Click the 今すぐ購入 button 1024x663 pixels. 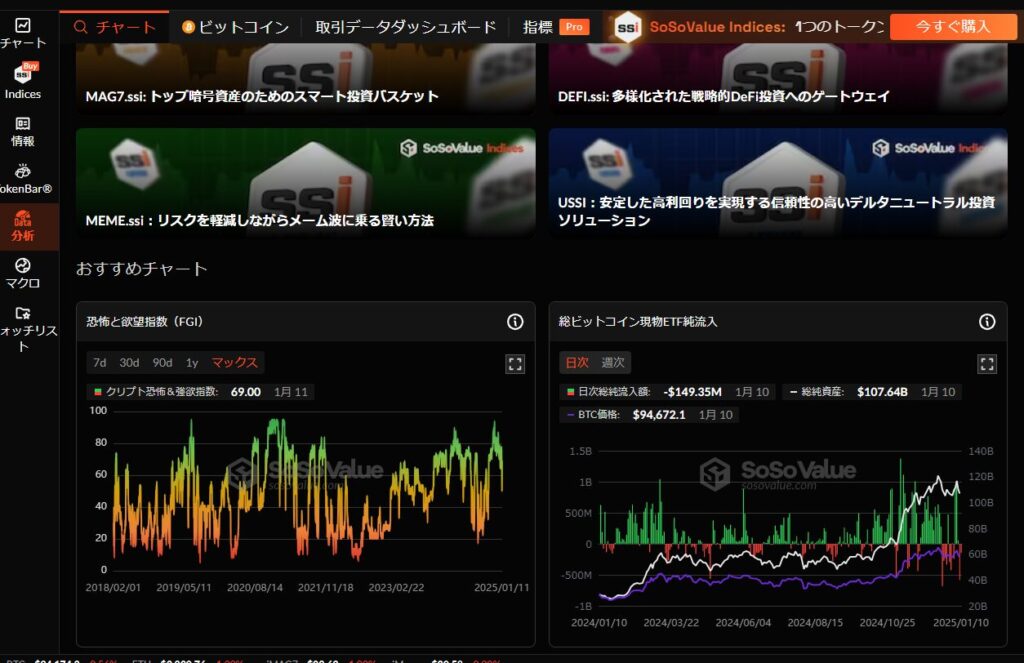(x=953, y=27)
